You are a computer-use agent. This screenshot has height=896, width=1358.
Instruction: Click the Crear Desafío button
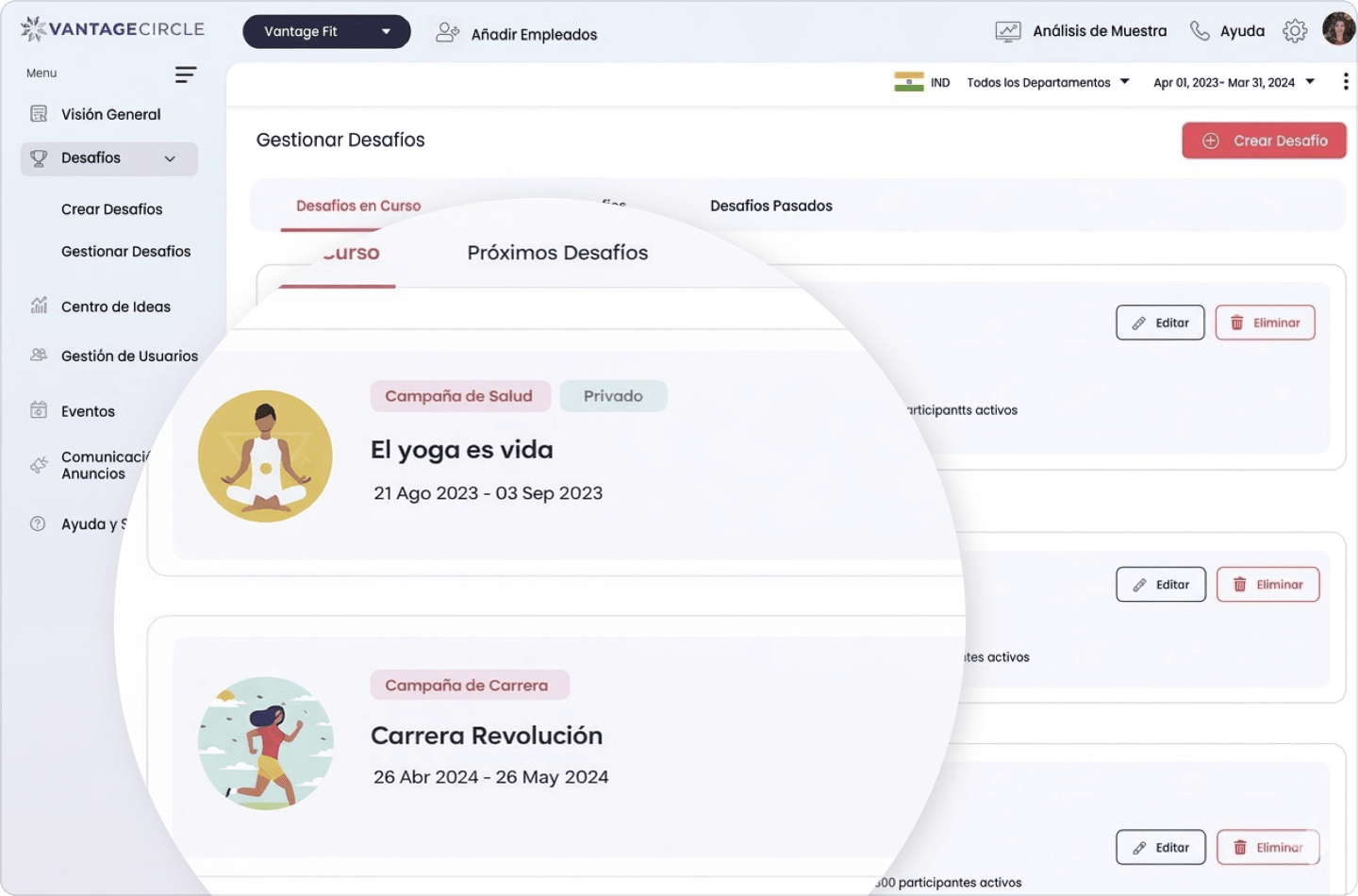(x=1264, y=141)
